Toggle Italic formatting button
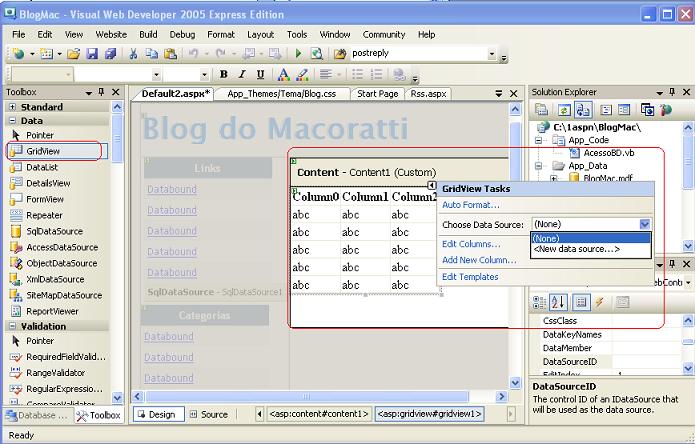The width and height of the screenshot is (695, 444). tap(242, 75)
